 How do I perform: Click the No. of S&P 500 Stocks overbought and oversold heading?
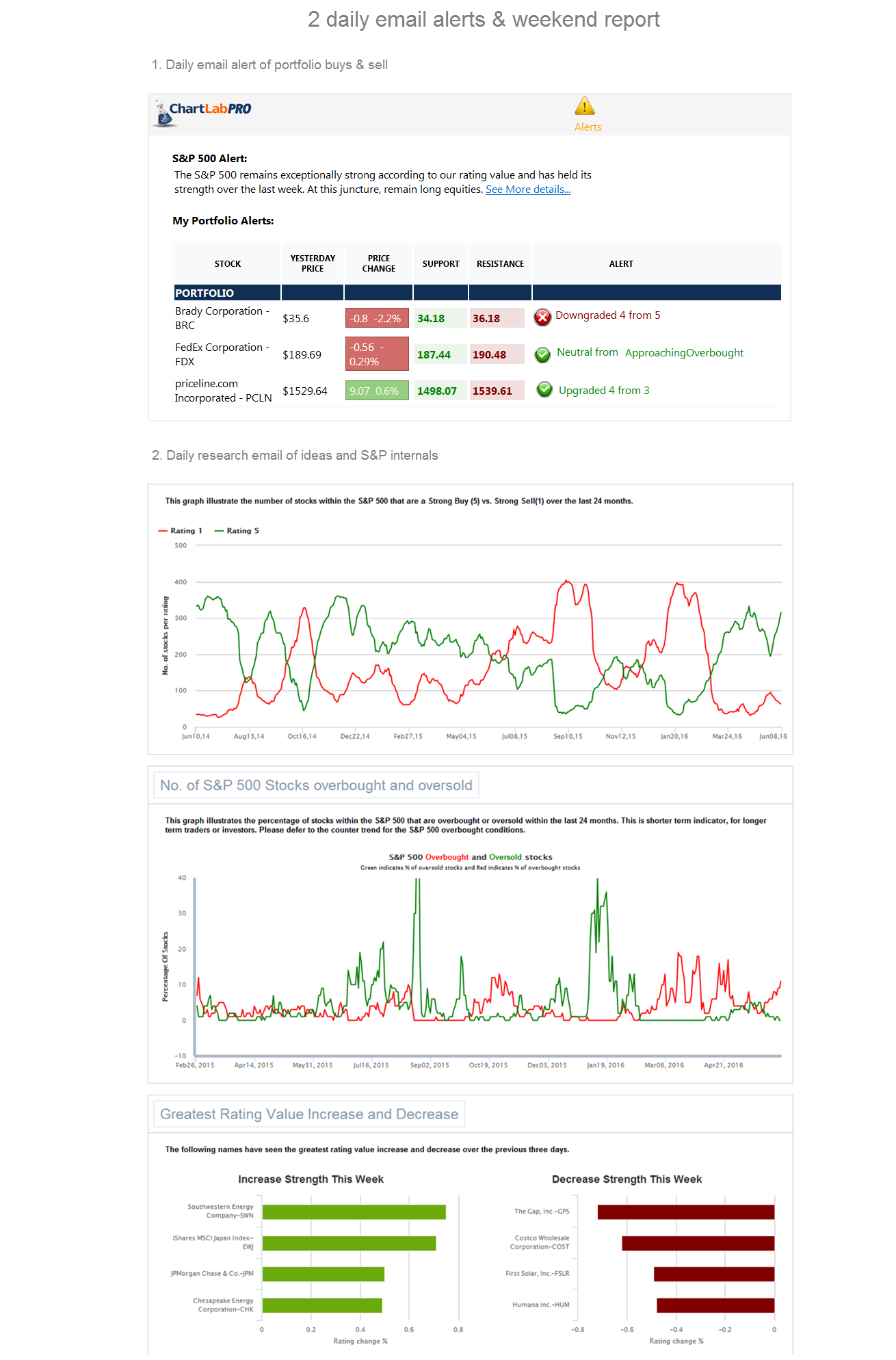316,785
